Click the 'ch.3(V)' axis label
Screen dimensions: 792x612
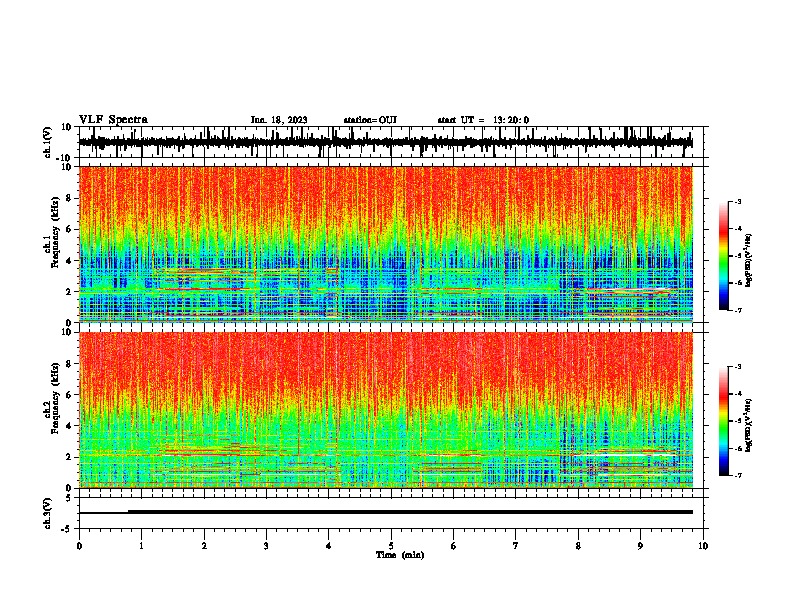point(48,513)
